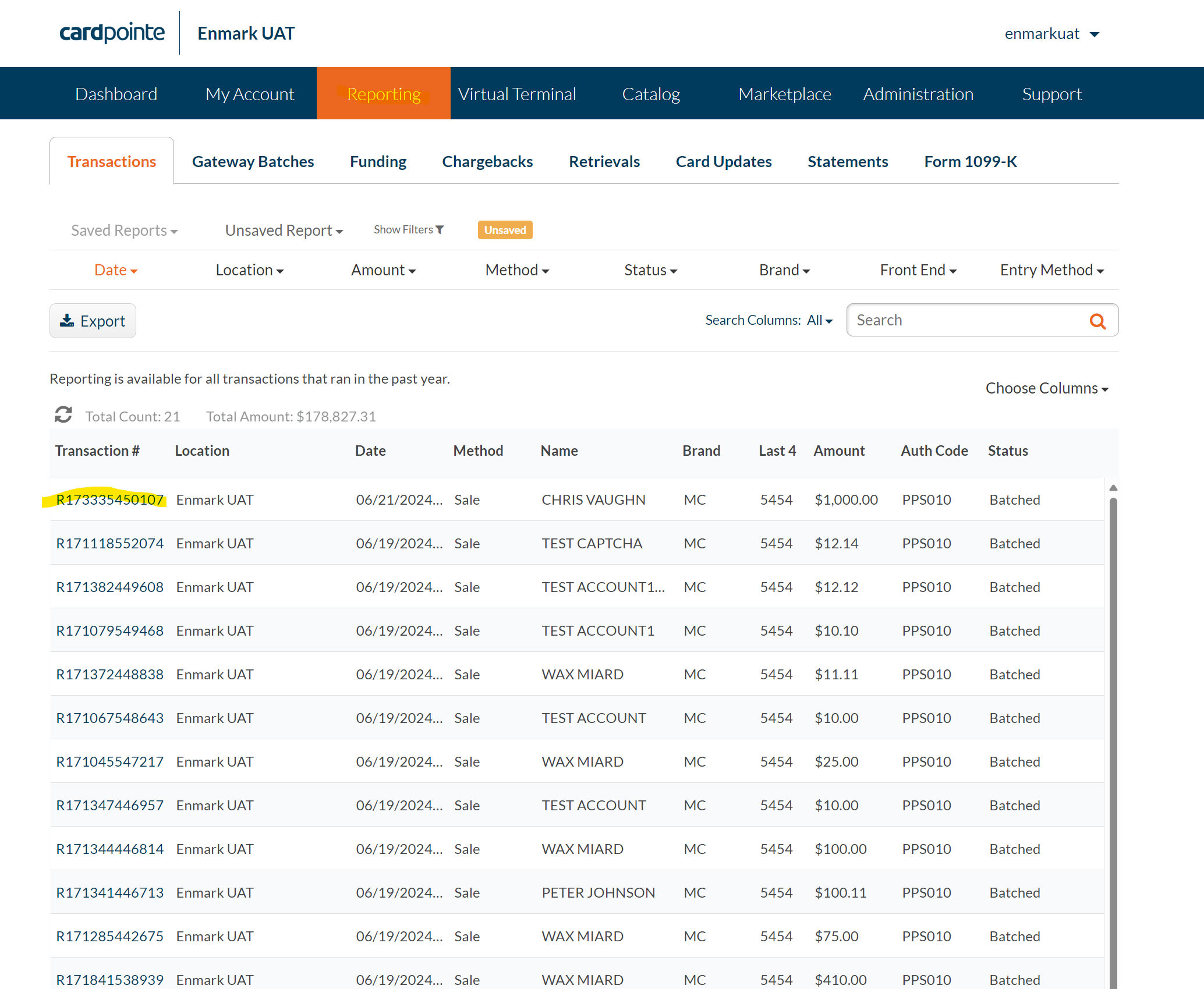Click the orange search magnifier icon
This screenshot has width=1204, height=989.
(x=1097, y=321)
